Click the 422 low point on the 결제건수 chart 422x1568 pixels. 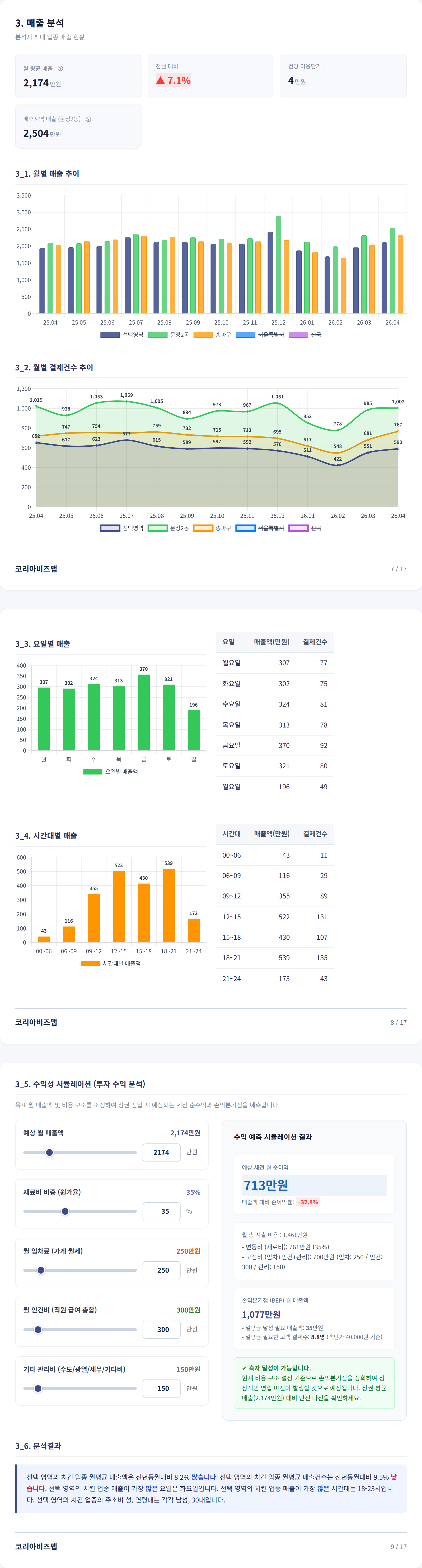click(337, 465)
